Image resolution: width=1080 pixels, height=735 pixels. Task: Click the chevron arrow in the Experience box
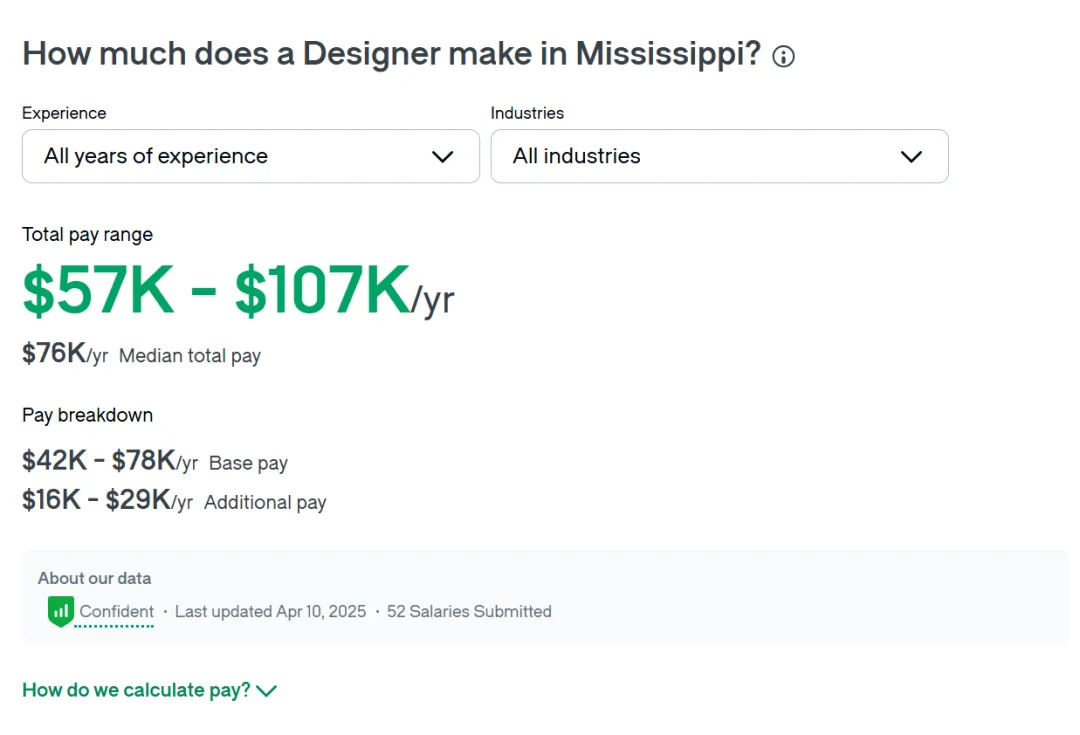click(442, 157)
